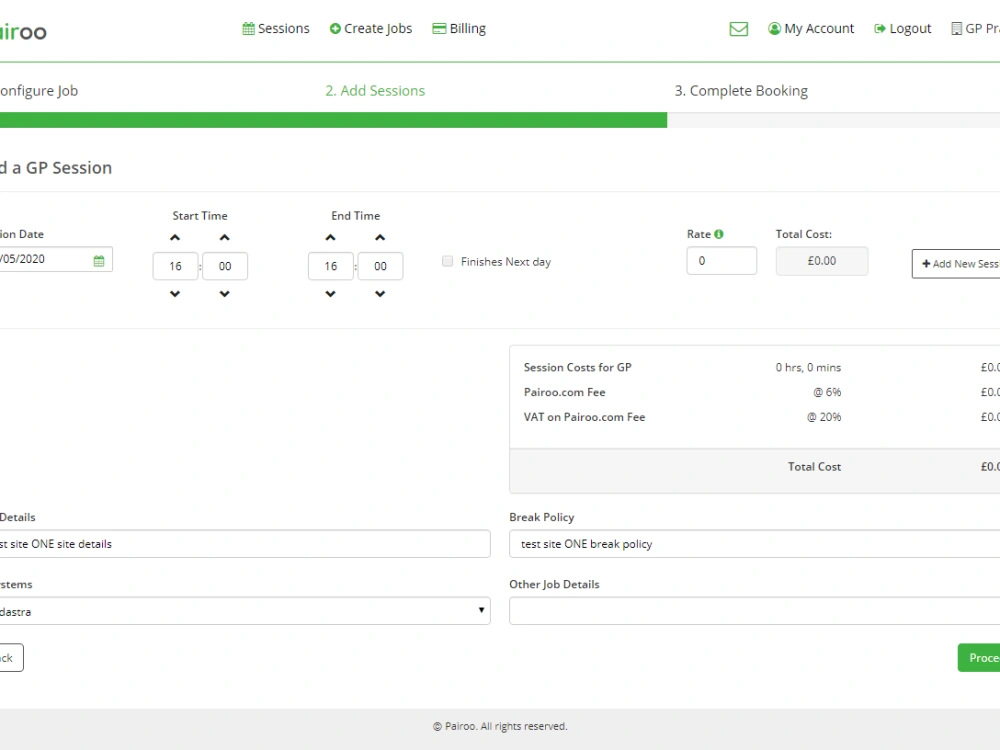Tick the Finishes Next day checkbox
This screenshot has height=750, width=1000.
click(x=448, y=261)
